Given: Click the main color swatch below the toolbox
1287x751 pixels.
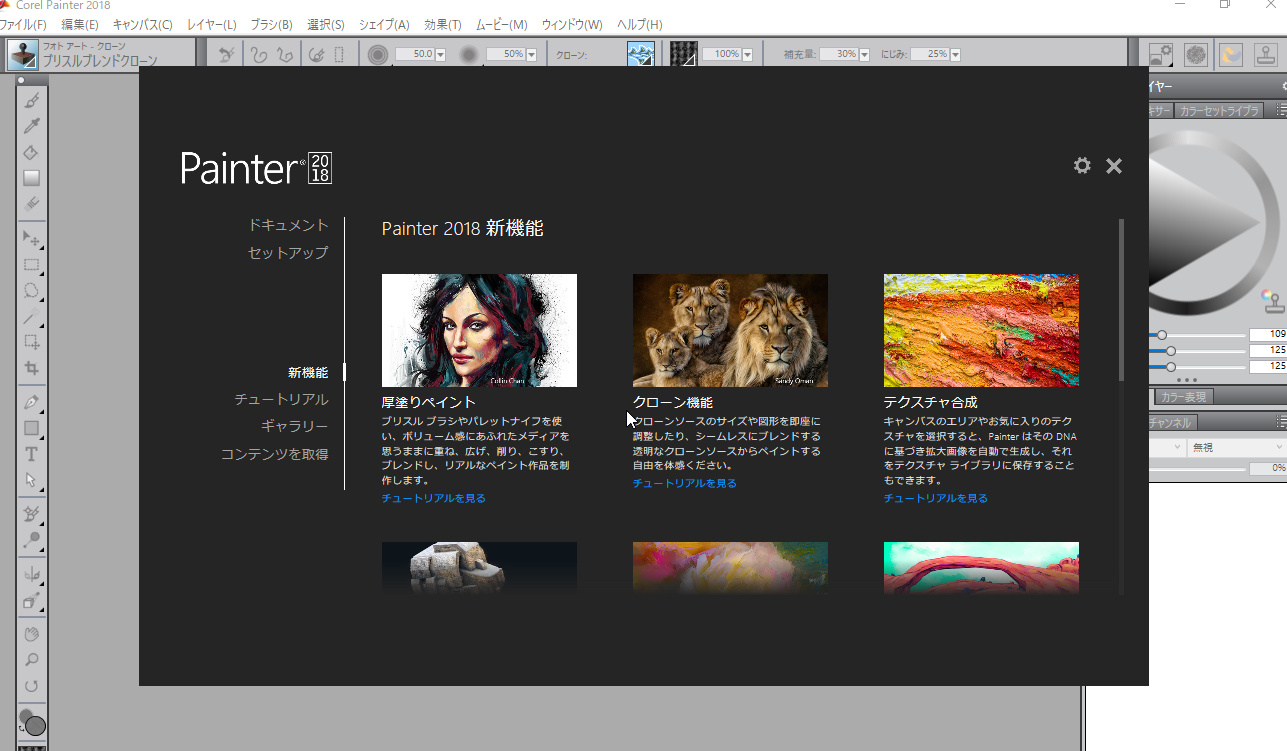Looking at the screenshot, I should pos(33,724).
